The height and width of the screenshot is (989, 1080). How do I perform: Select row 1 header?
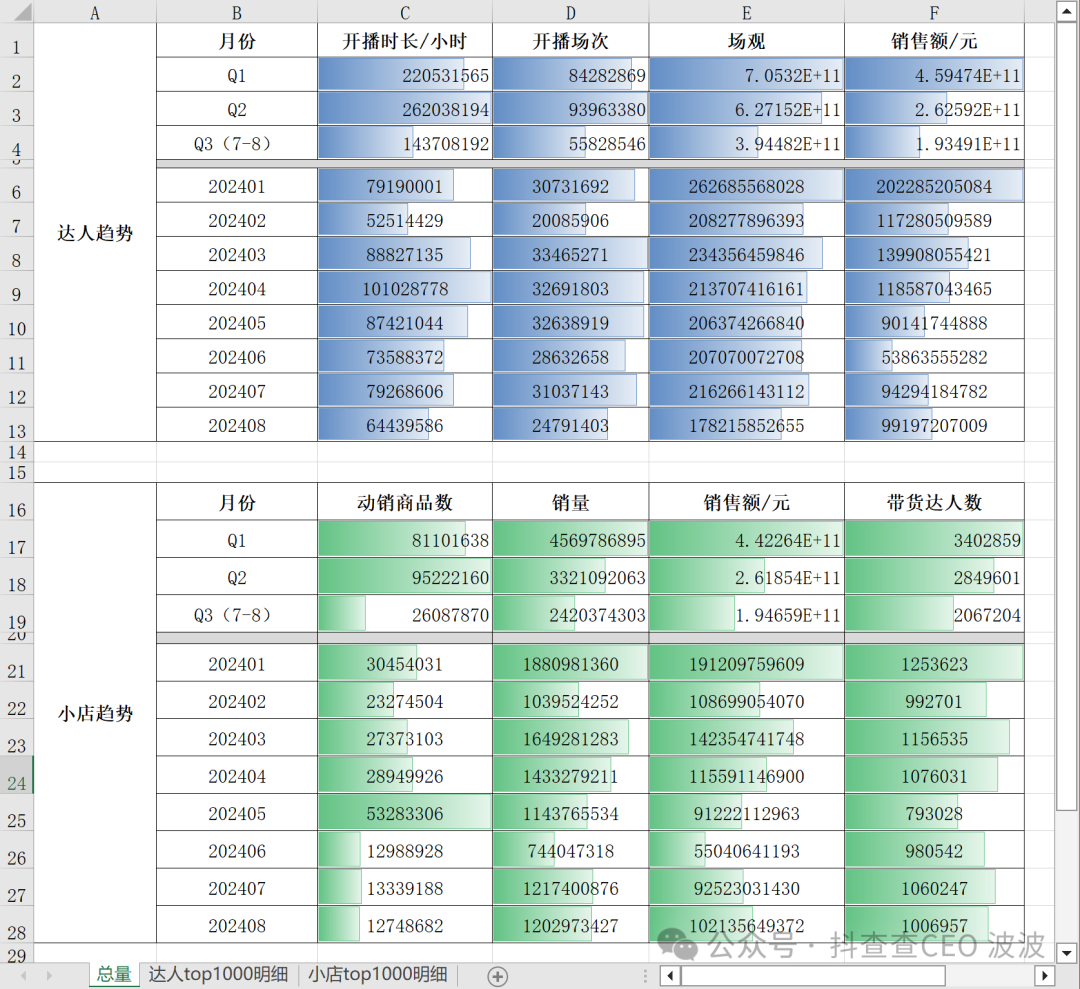(17, 41)
